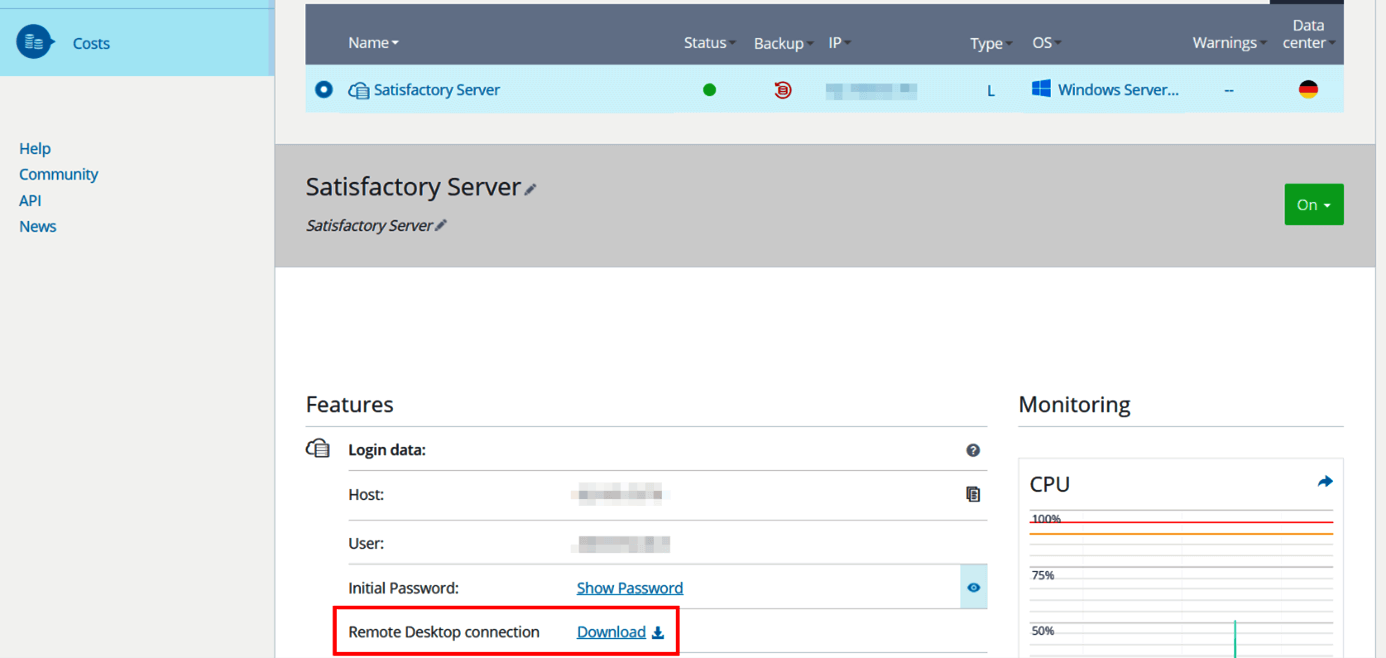Reveal the Initial Password with the eye toggle
The height and width of the screenshot is (658, 1386).
coord(973,587)
